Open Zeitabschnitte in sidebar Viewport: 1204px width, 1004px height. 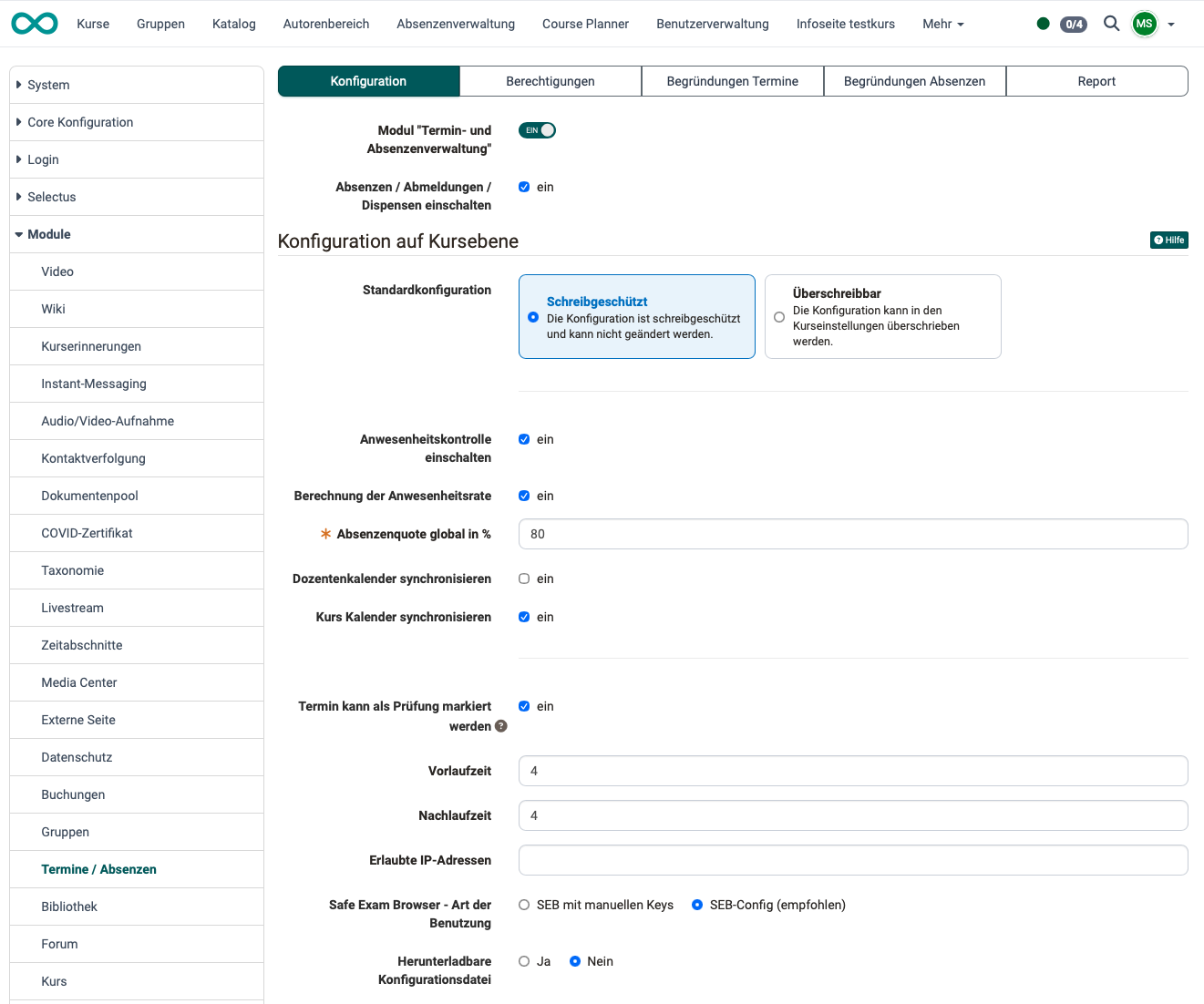pos(137,645)
